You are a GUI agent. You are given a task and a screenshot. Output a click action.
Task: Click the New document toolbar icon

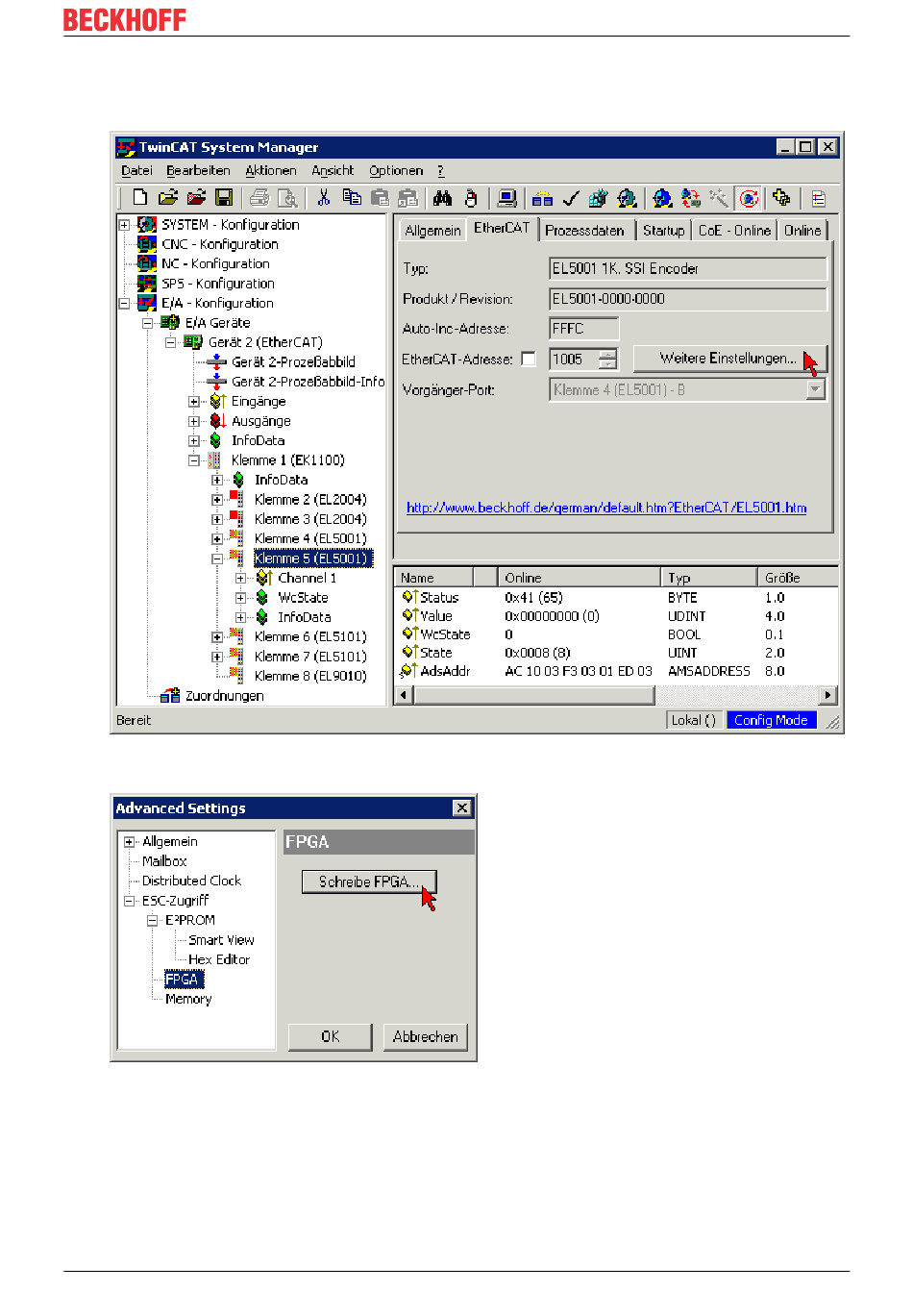pyautogui.click(x=140, y=198)
